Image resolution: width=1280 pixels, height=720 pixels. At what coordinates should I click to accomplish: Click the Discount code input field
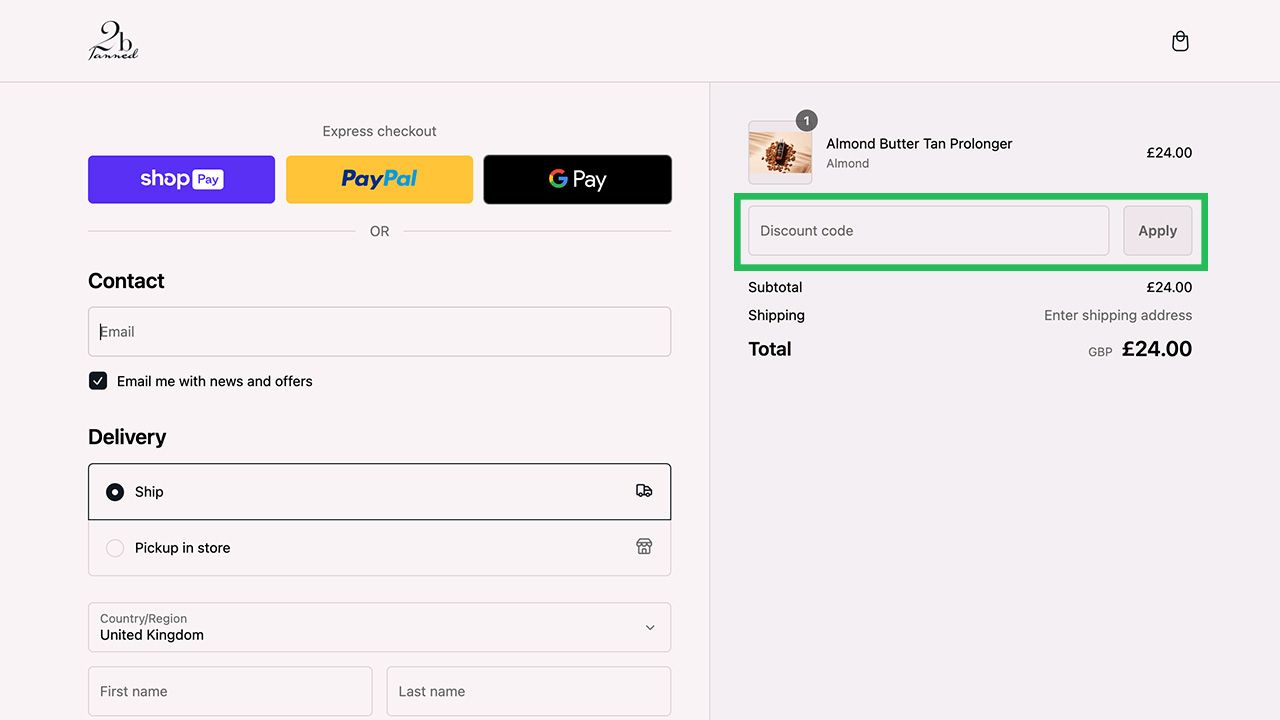pos(928,231)
